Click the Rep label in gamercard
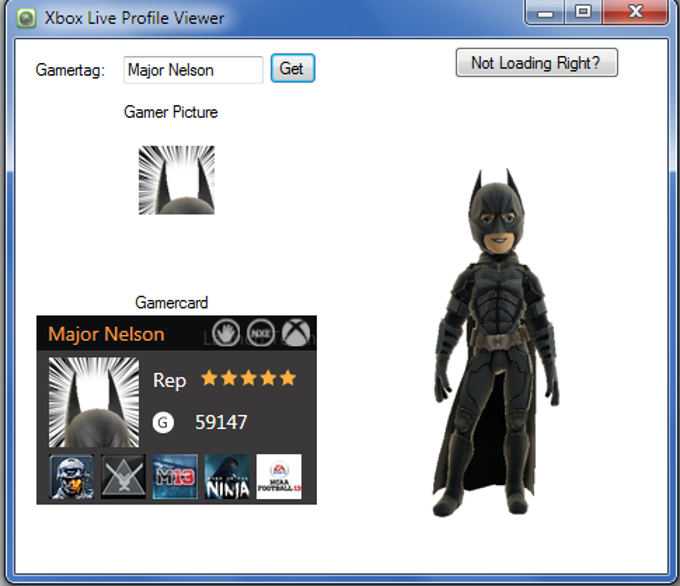Screen dimensions: 680x586 170,381
